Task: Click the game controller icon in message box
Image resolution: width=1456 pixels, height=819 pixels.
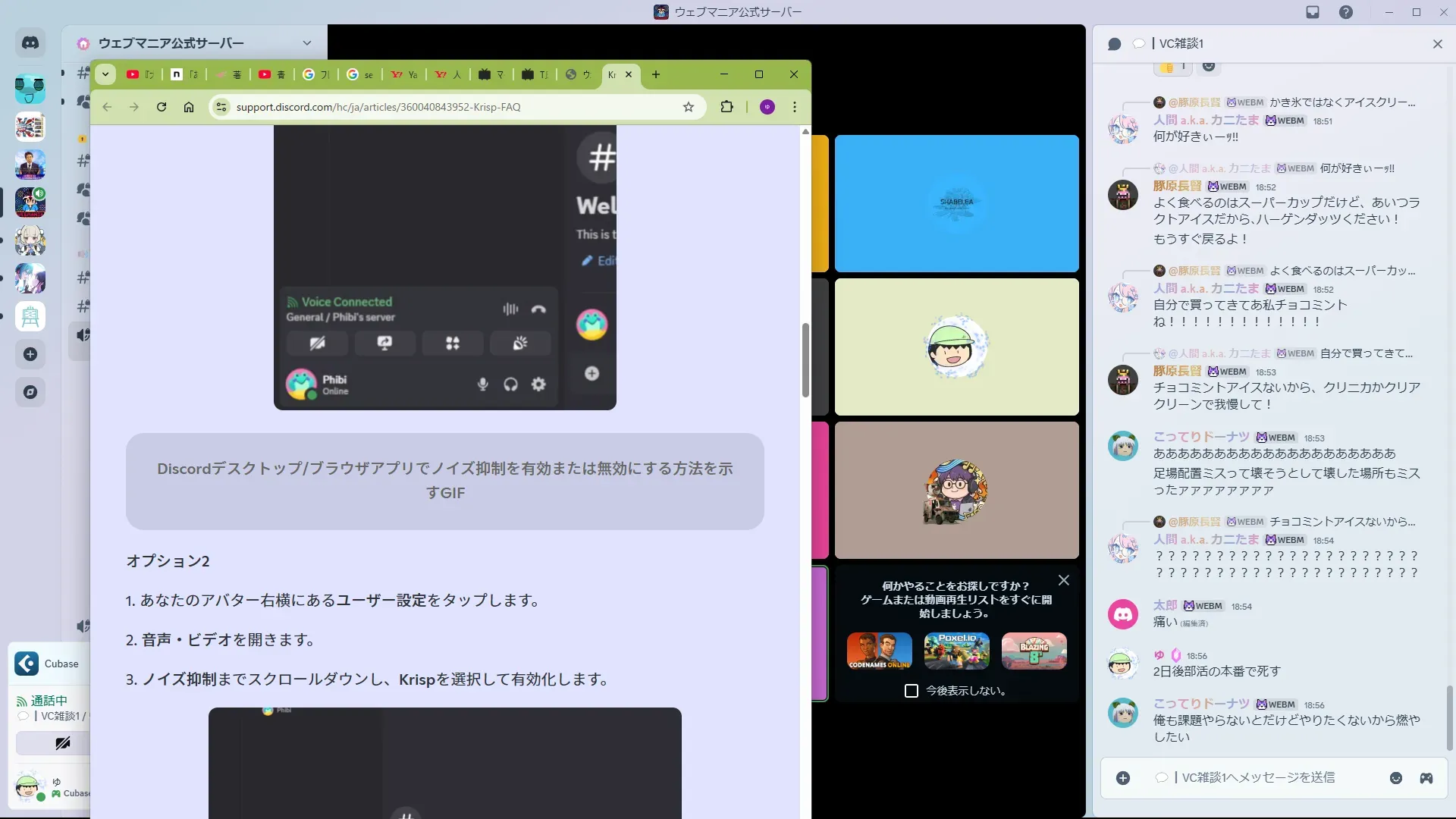Action: [1426, 778]
